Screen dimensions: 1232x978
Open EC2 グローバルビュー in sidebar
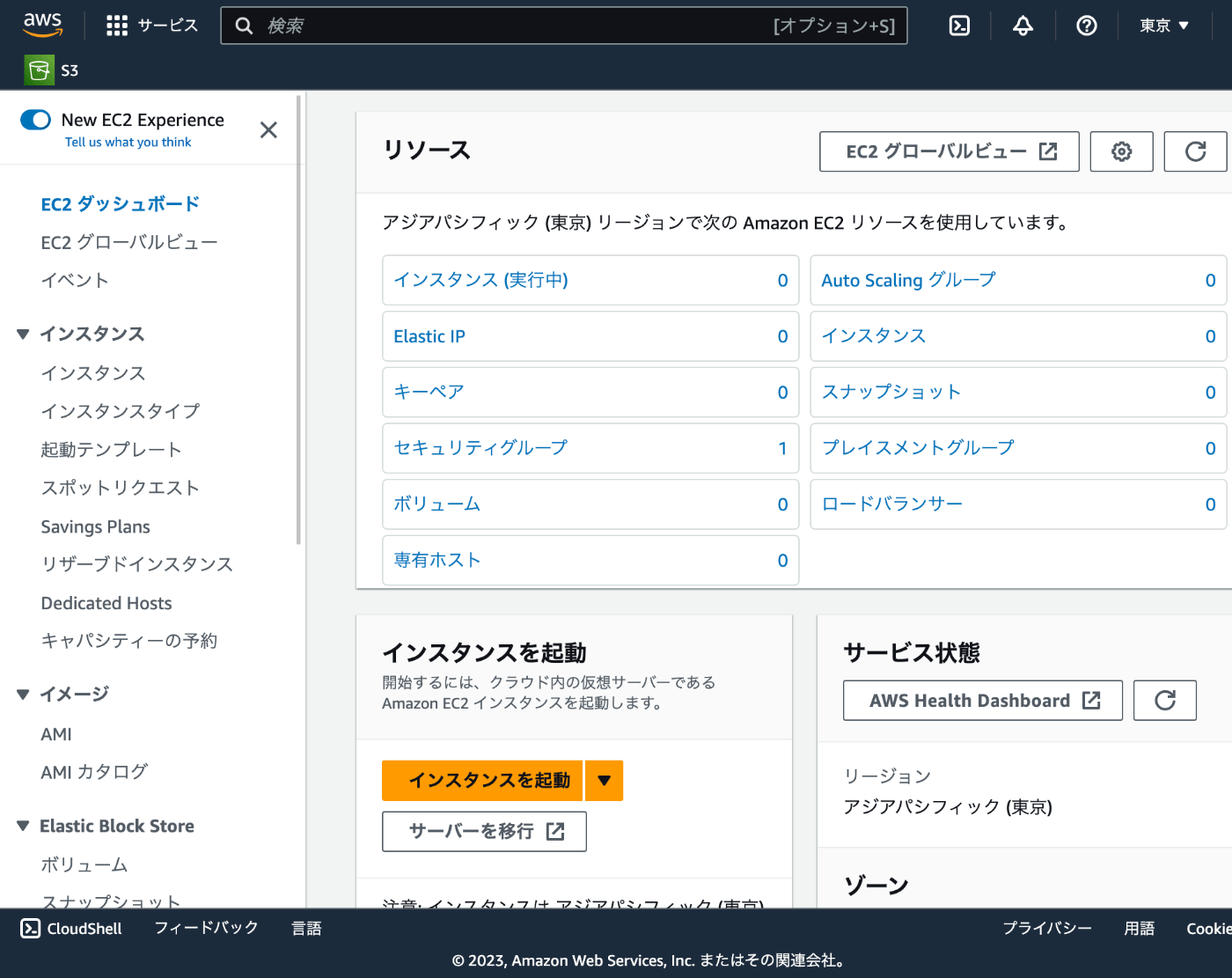tap(129, 242)
